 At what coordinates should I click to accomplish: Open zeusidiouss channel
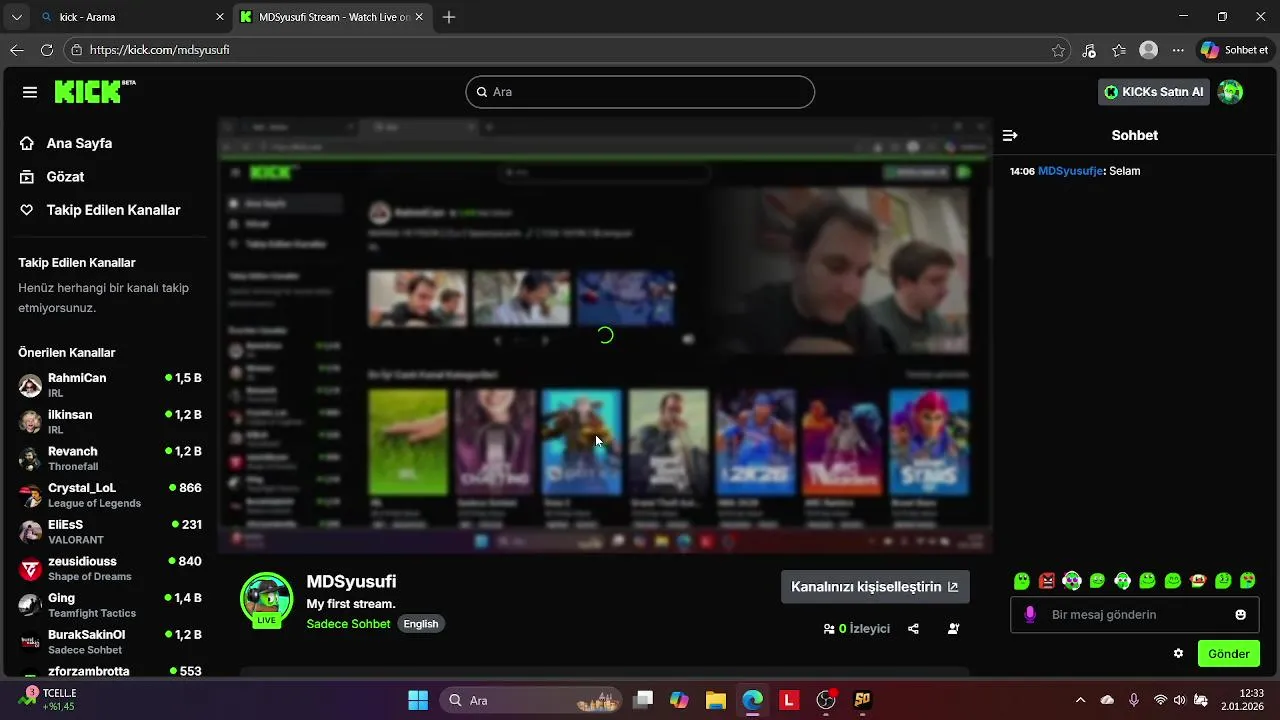pyautogui.click(x=110, y=568)
